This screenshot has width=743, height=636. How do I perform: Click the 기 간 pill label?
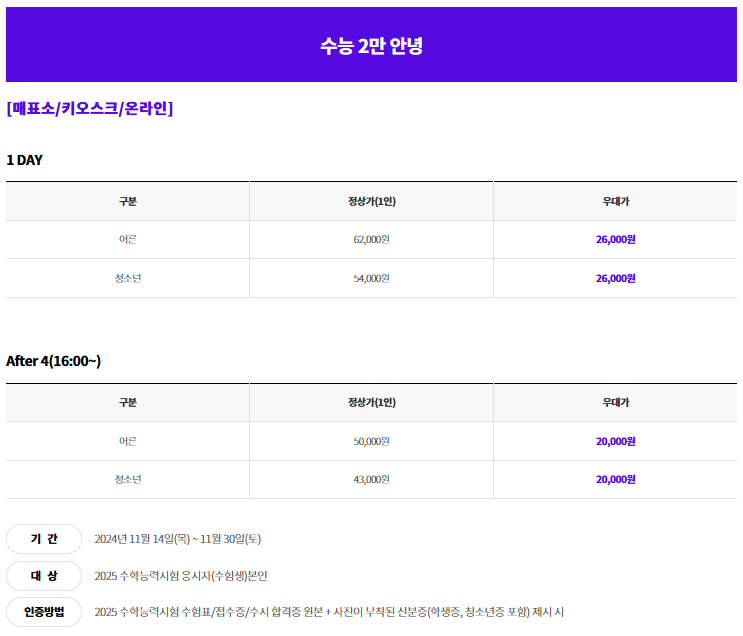pyautogui.click(x=44, y=539)
